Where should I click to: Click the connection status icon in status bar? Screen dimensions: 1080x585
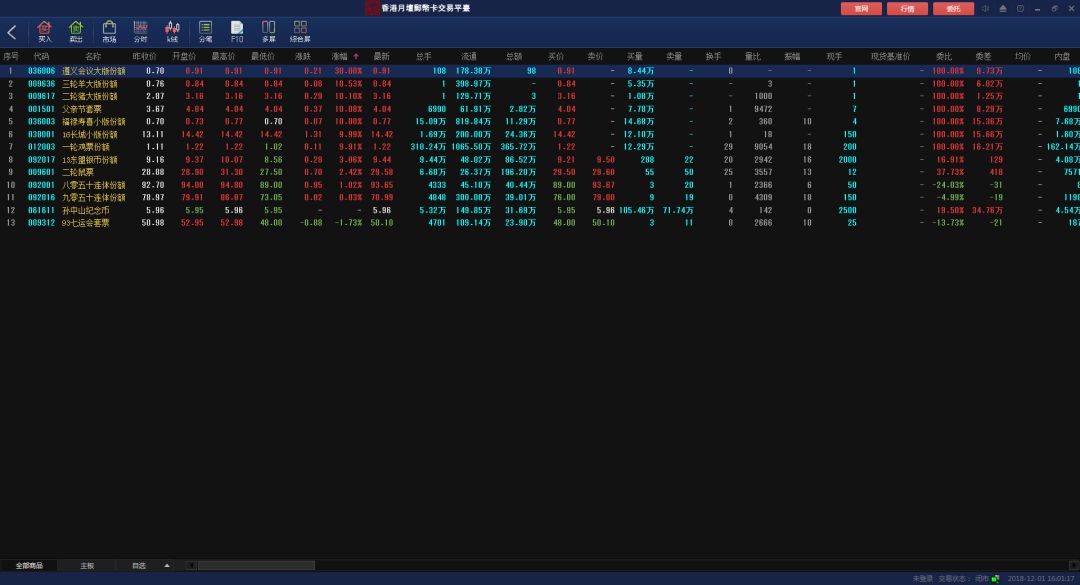click(x=995, y=579)
